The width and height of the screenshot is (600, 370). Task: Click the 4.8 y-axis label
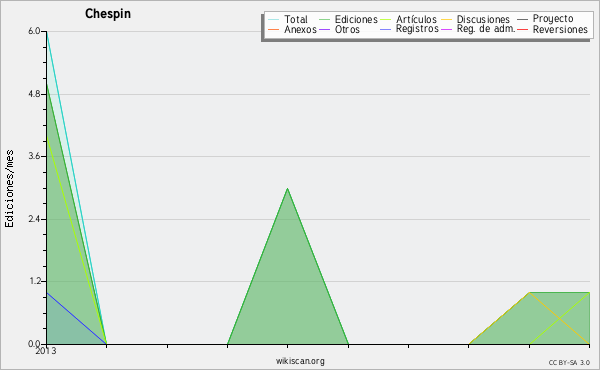(x=34, y=94)
